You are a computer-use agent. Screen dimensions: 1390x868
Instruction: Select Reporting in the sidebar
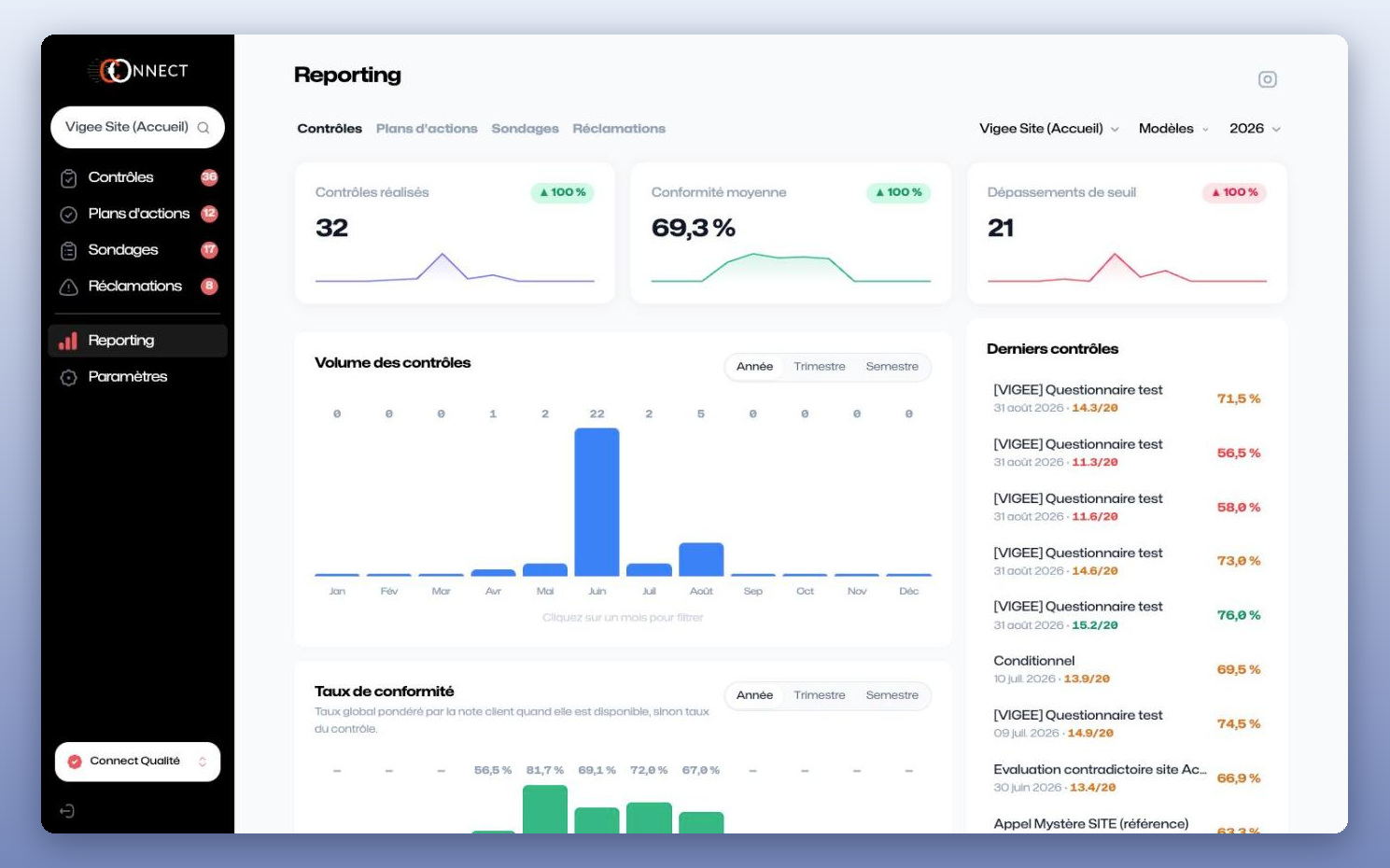click(x=137, y=341)
